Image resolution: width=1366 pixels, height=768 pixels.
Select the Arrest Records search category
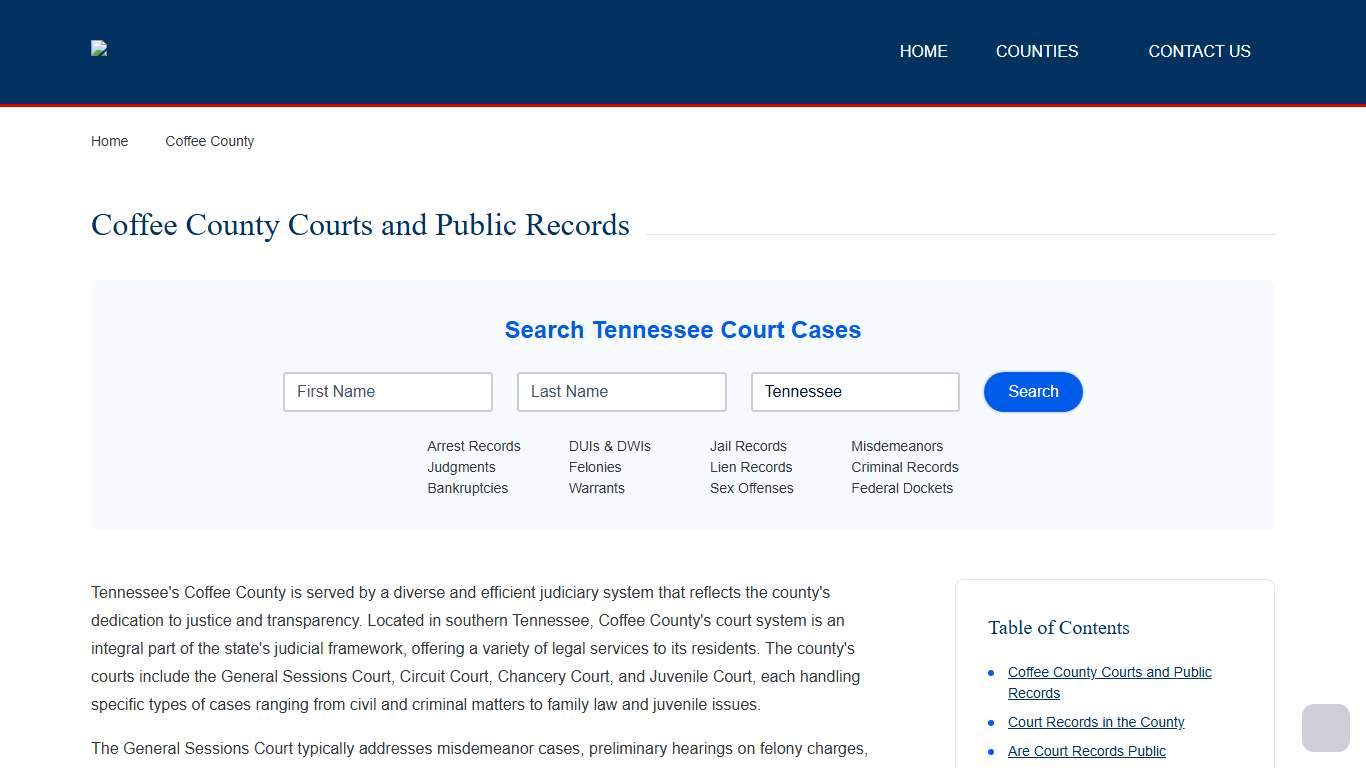click(474, 446)
